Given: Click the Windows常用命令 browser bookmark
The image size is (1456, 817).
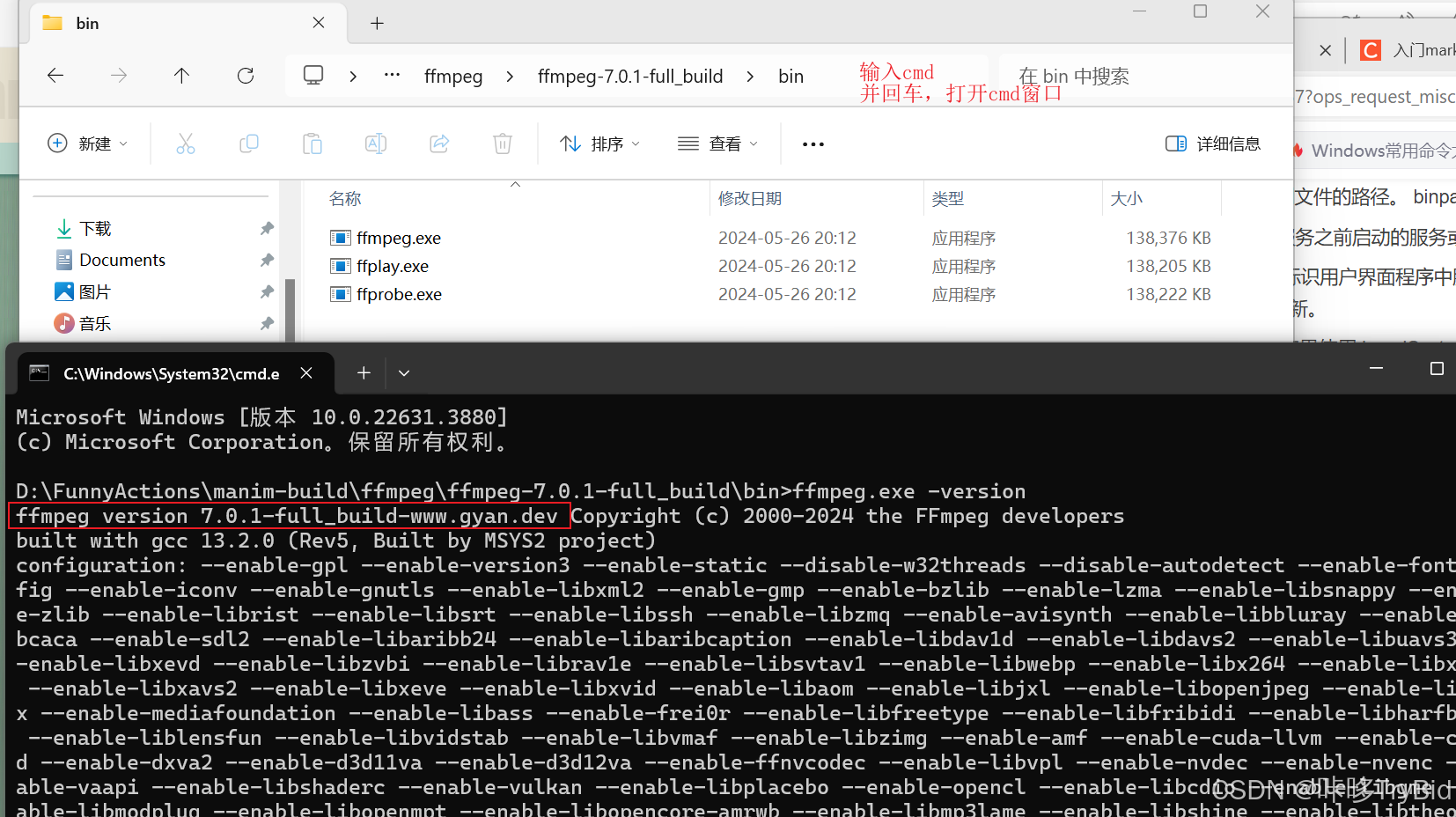Looking at the screenshot, I should 1375,151.
